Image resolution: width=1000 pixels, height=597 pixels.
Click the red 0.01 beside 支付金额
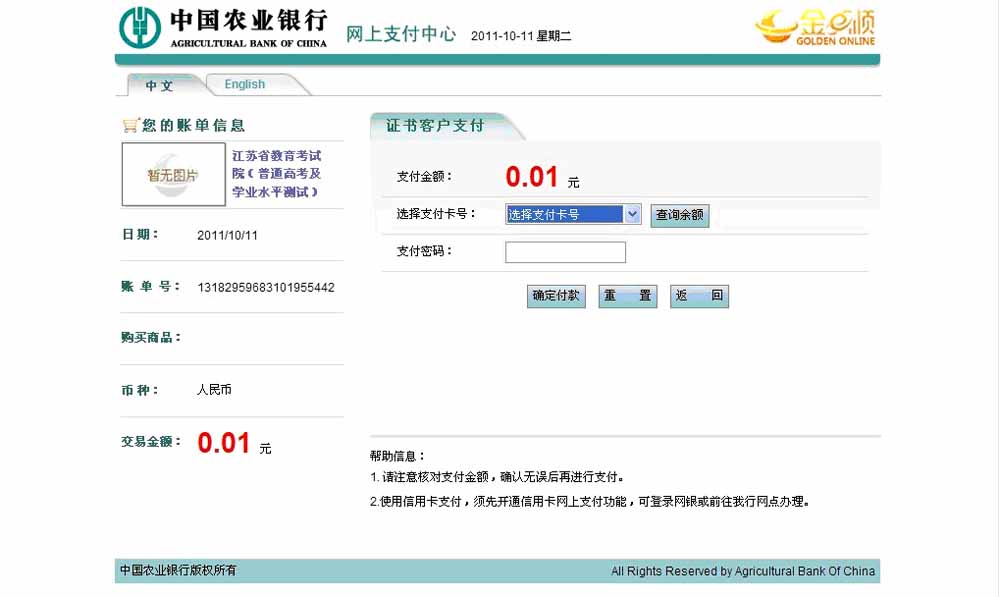531,177
